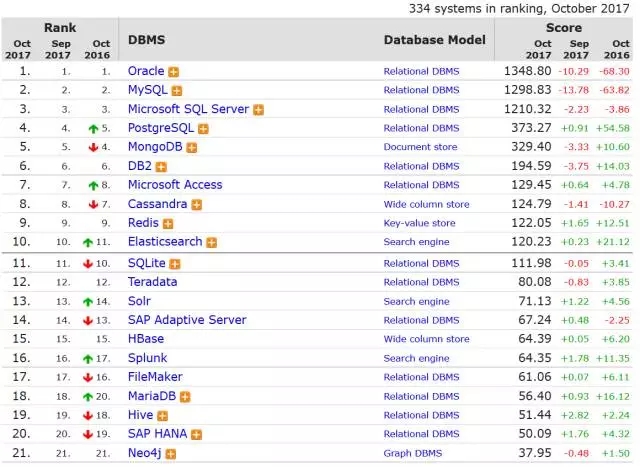Click the Score column header

tap(564, 28)
